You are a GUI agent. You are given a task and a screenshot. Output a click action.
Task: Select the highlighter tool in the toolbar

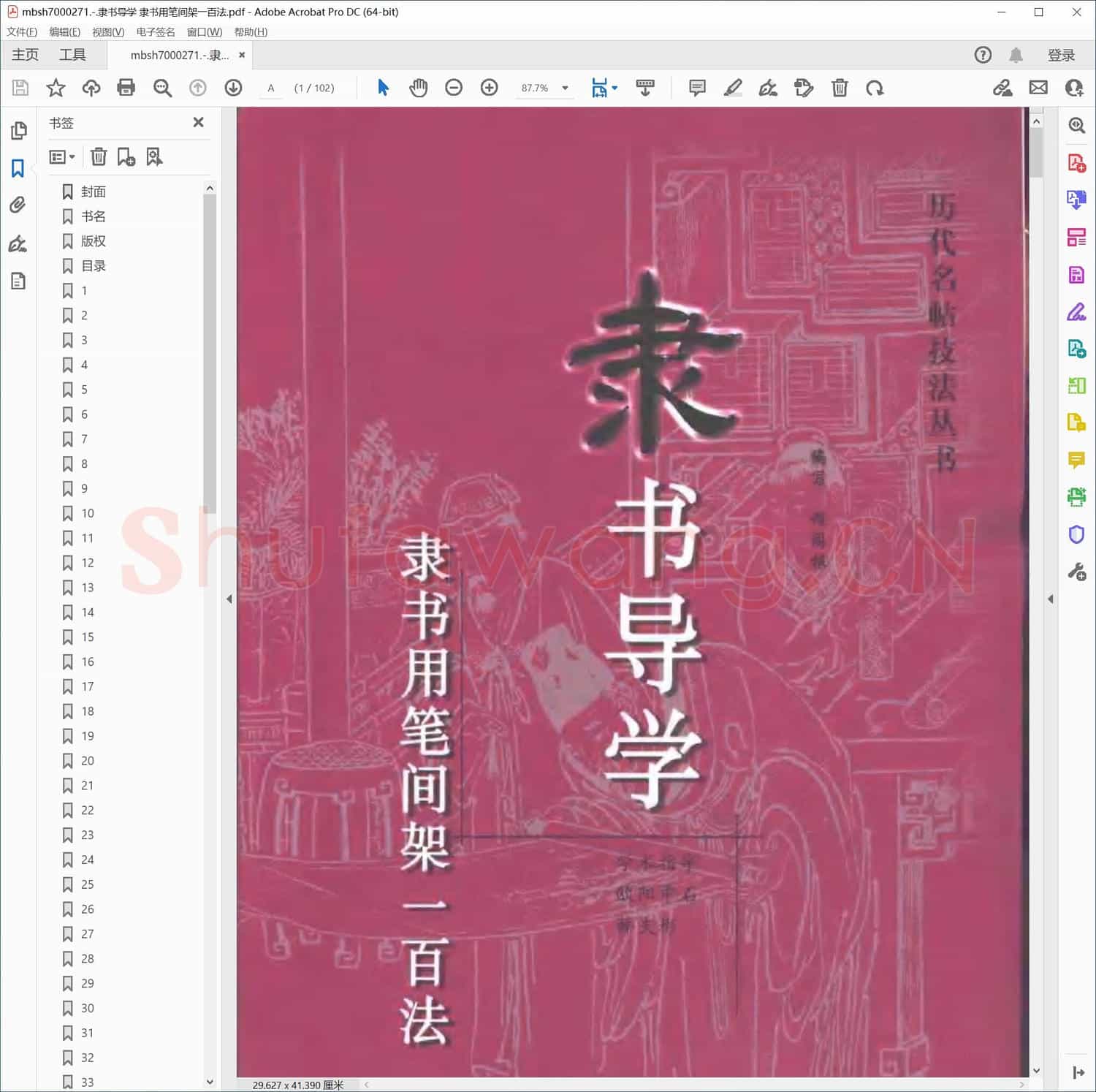click(734, 88)
